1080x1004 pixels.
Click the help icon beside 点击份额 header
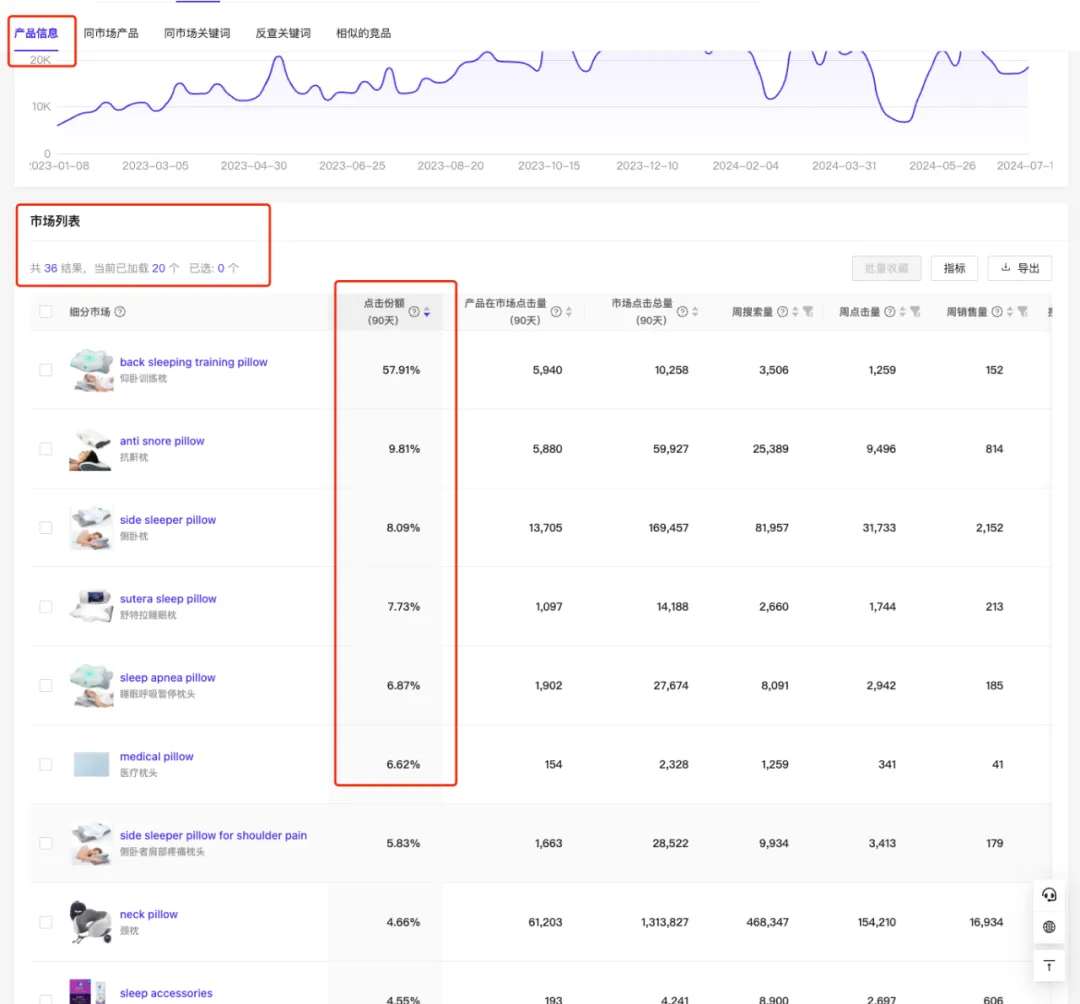[x=414, y=312]
